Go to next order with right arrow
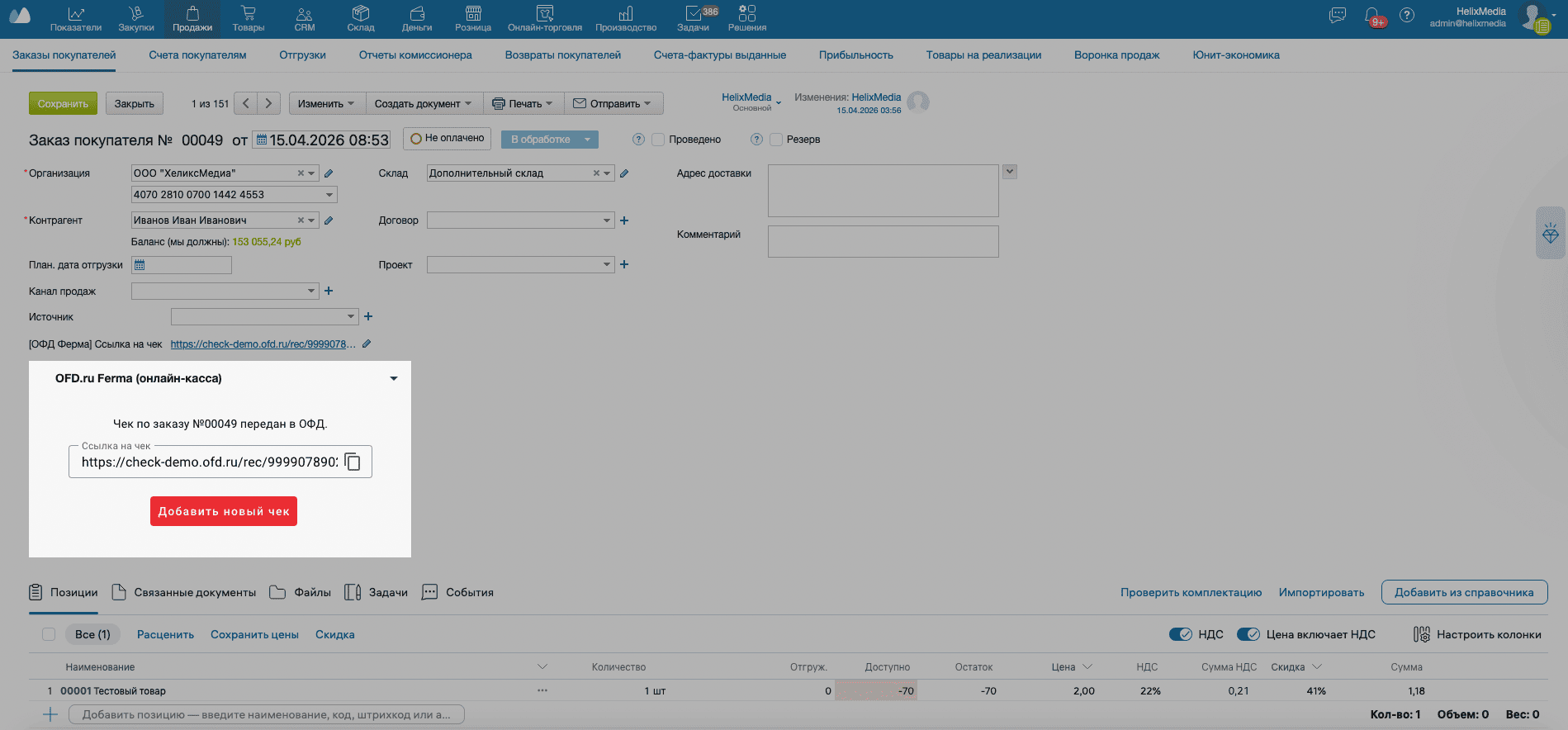This screenshot has height=730, width=1568. coord(268,103)
